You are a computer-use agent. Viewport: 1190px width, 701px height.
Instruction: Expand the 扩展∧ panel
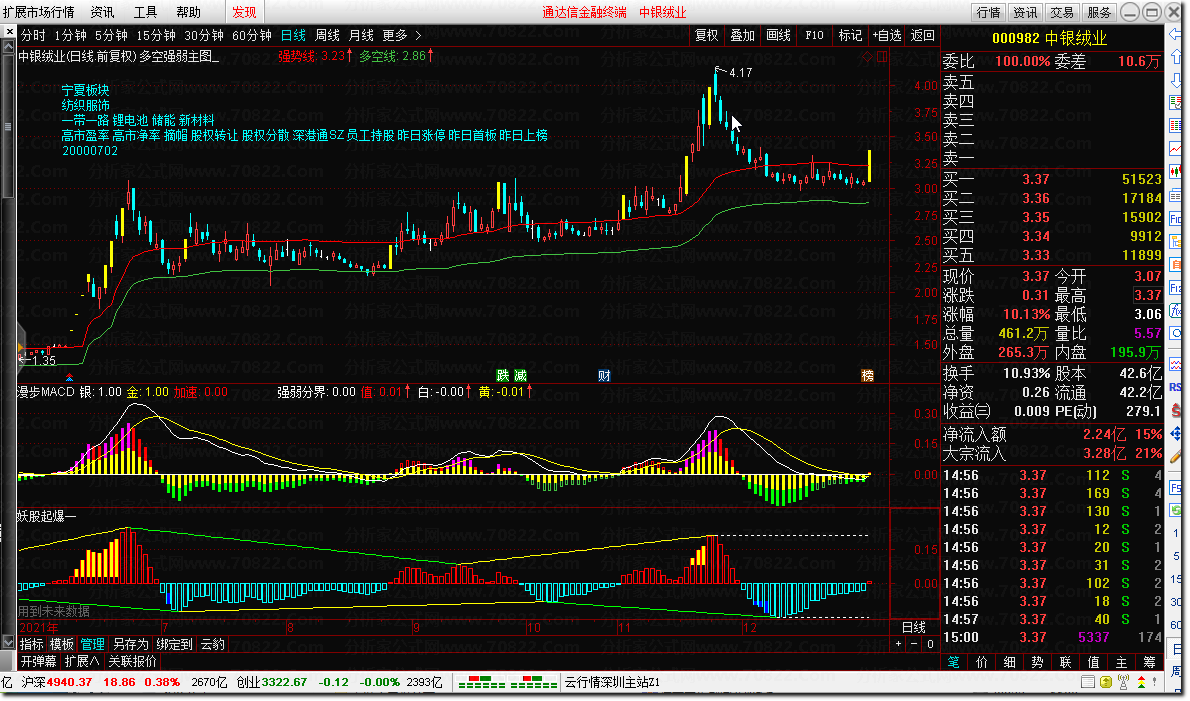tap(82, 661)
